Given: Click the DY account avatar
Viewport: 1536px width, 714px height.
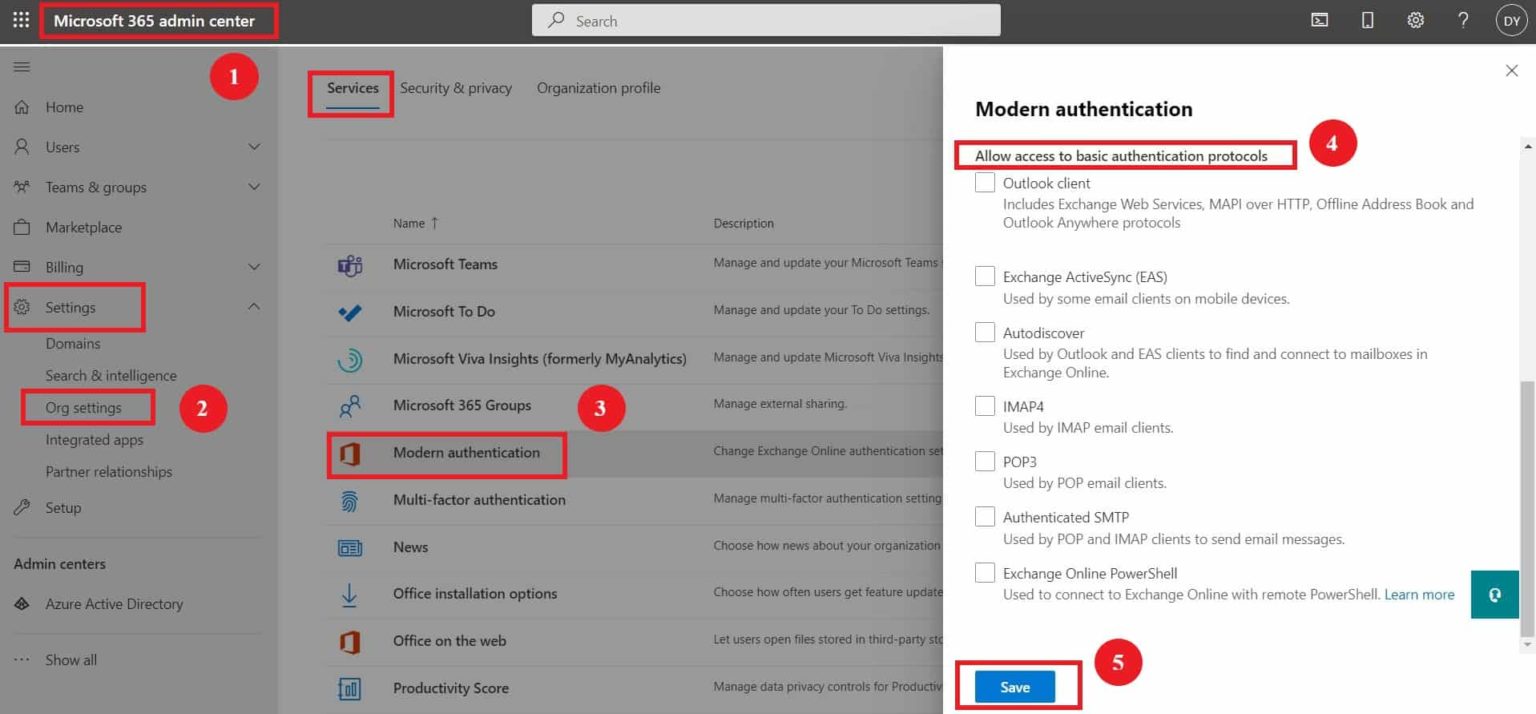Looking at the screenshot, I should click(1511, 19).
